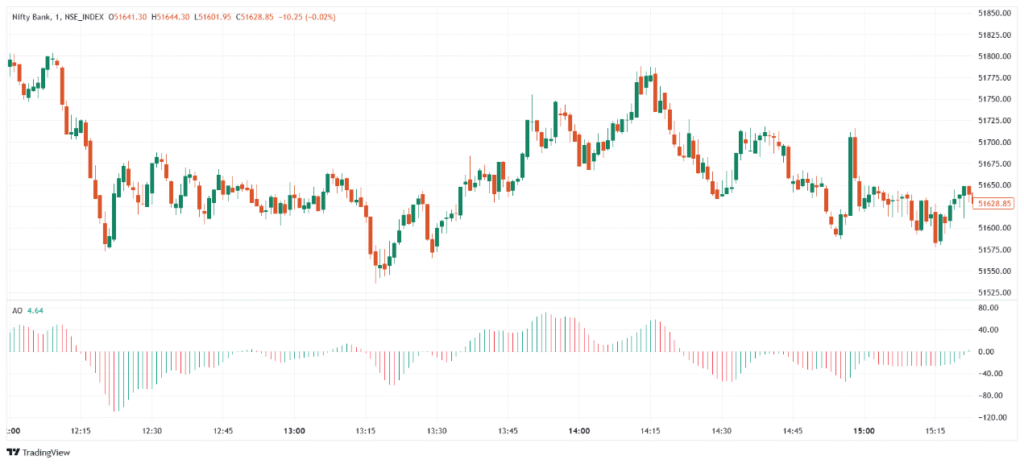This screenshot has width=1024, height=464.
Task: Click the 51850.00 price scale label
Action: [994, 13]
